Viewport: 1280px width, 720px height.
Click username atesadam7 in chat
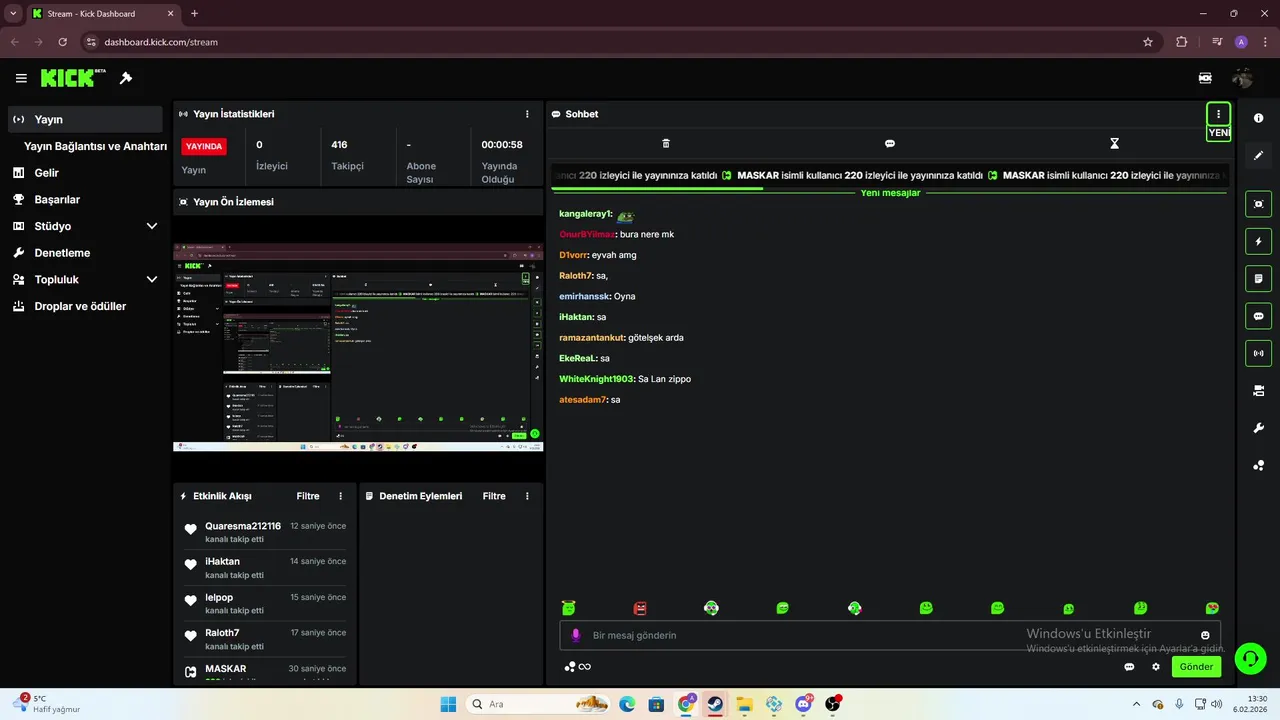tap(583, 400)
